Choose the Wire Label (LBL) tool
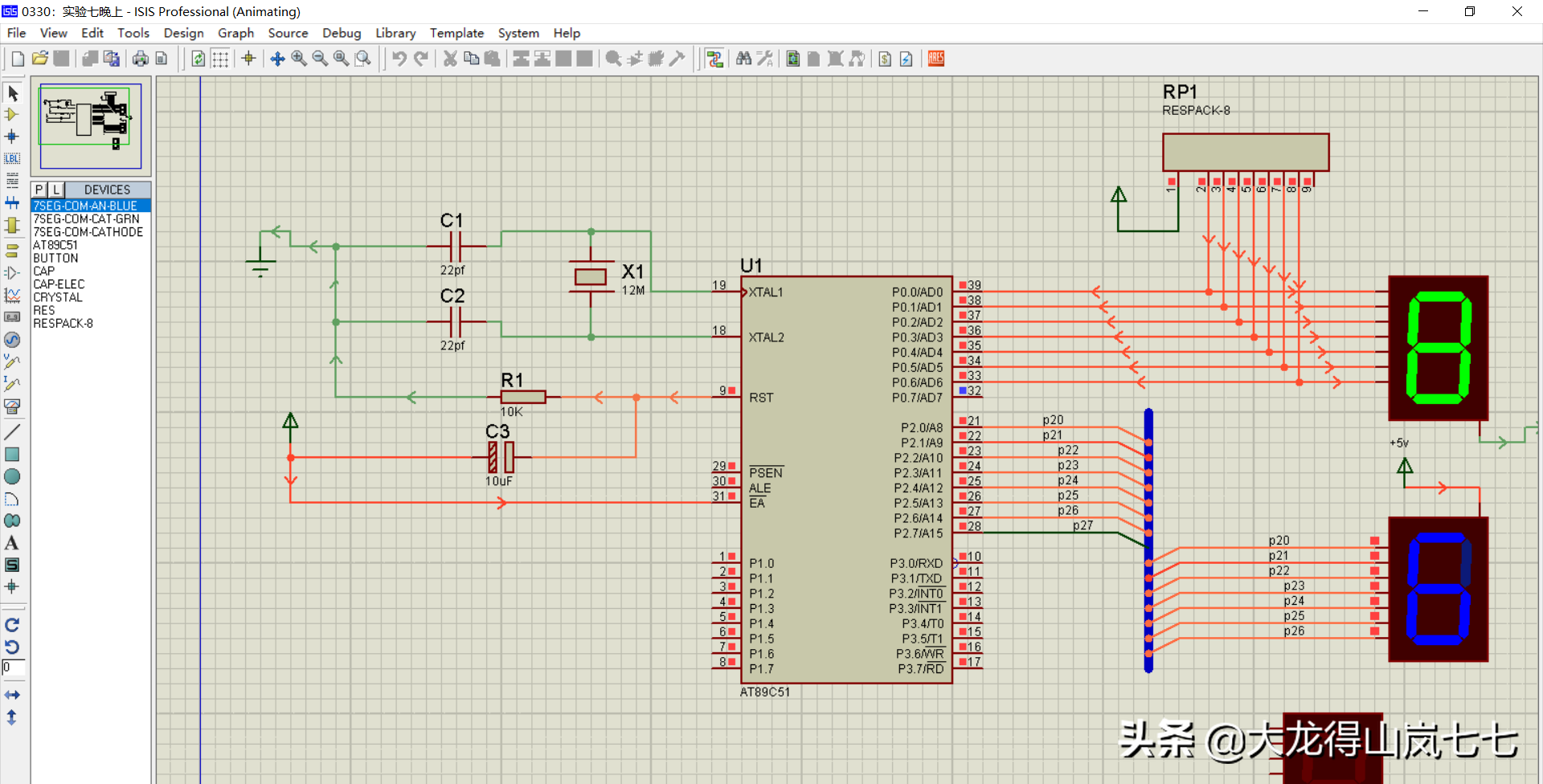 pyautogui.click(x=12, y=158)
